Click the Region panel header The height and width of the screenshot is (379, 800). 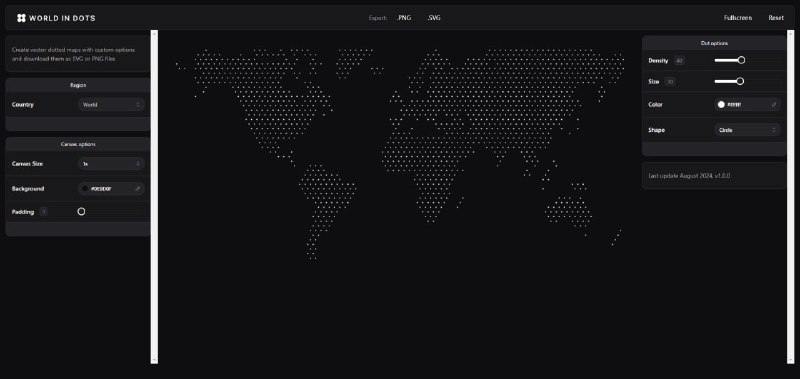[78, 85]
